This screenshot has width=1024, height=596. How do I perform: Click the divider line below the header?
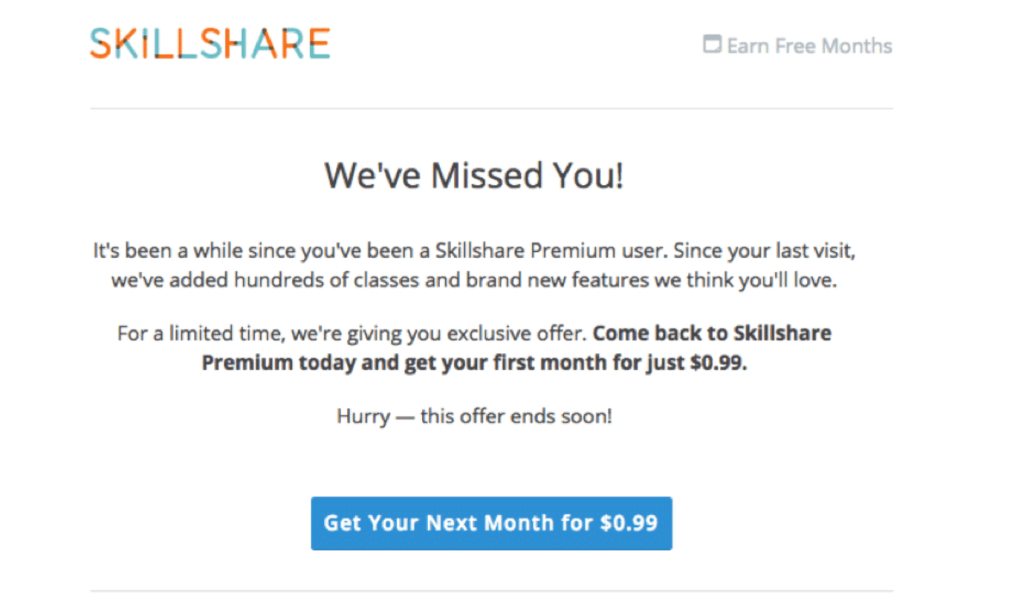pos(491,108)
